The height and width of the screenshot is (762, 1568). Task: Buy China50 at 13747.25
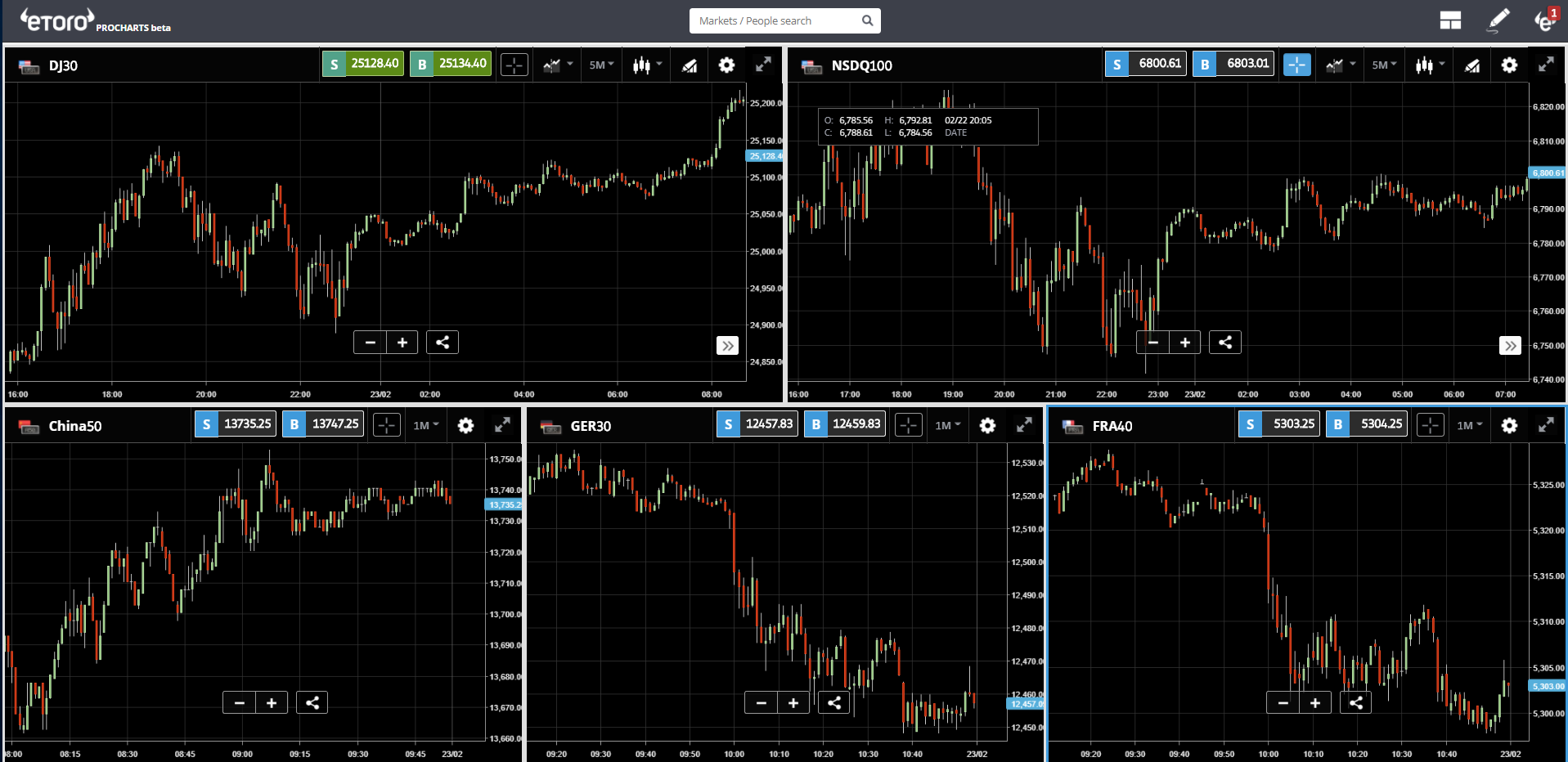pyautogui.click(x=323, y=424)
